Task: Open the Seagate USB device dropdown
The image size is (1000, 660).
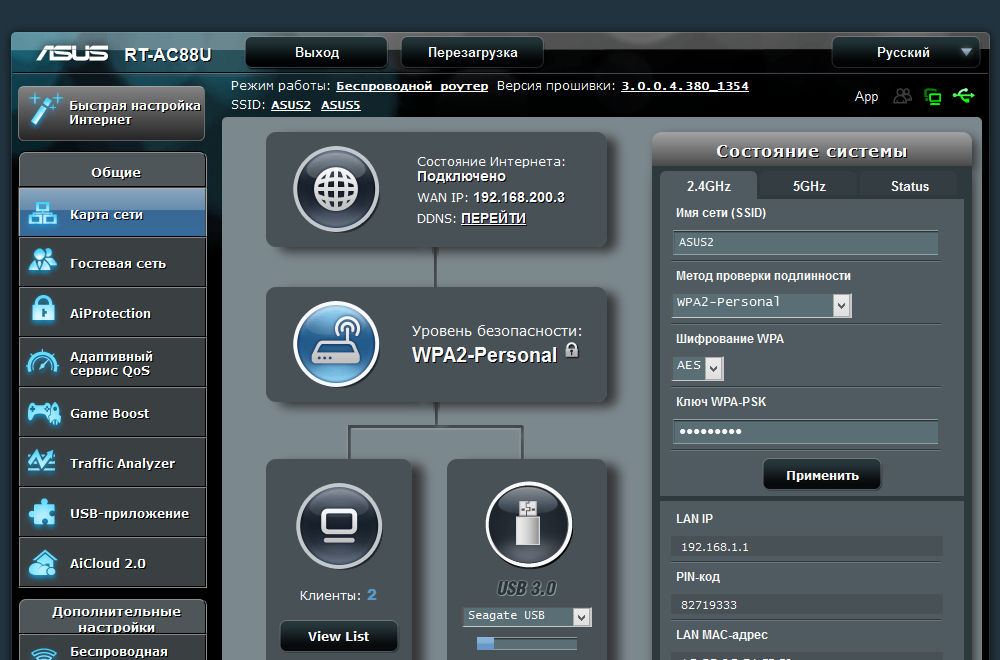Action: tap(527, 616)
